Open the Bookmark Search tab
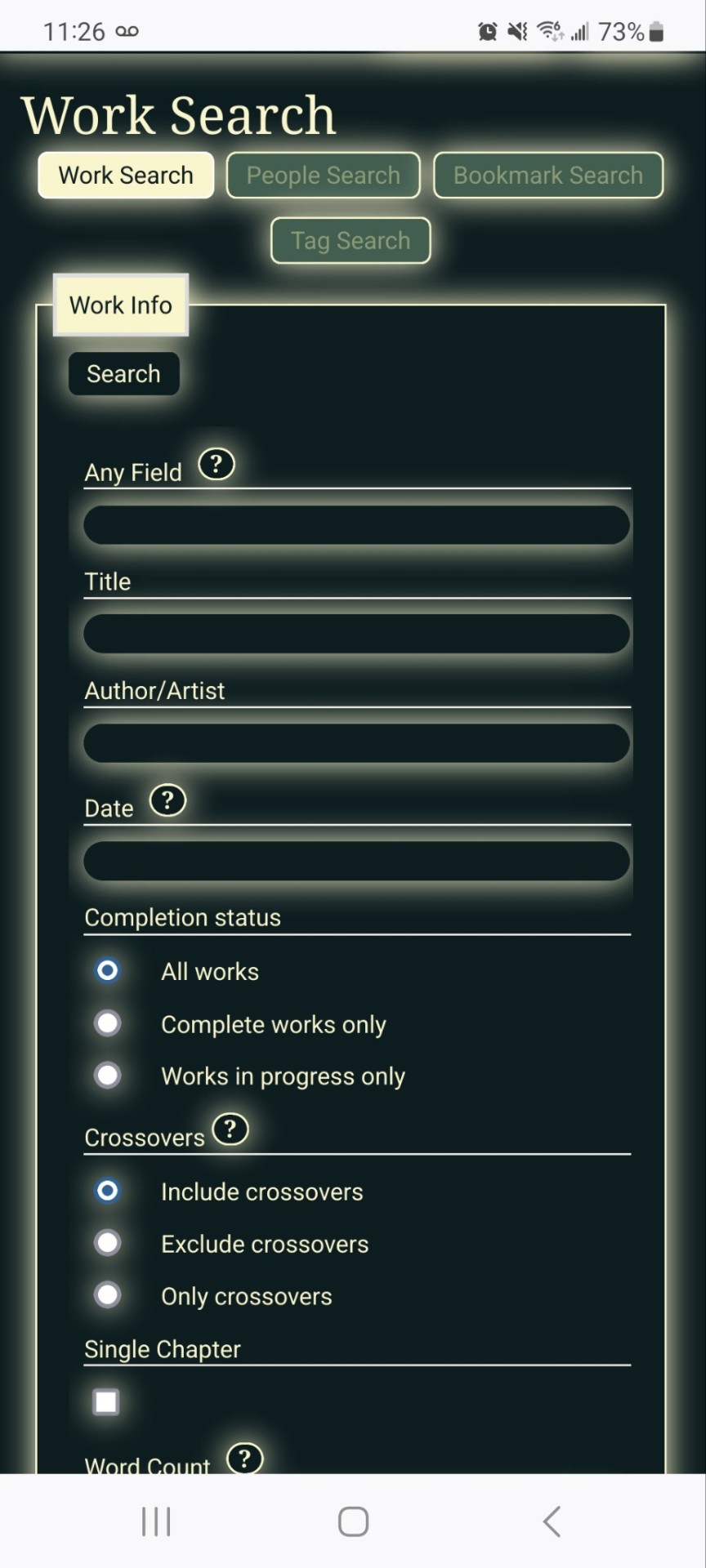Viewport: 706px width, 1568px height. pos(548,176)
